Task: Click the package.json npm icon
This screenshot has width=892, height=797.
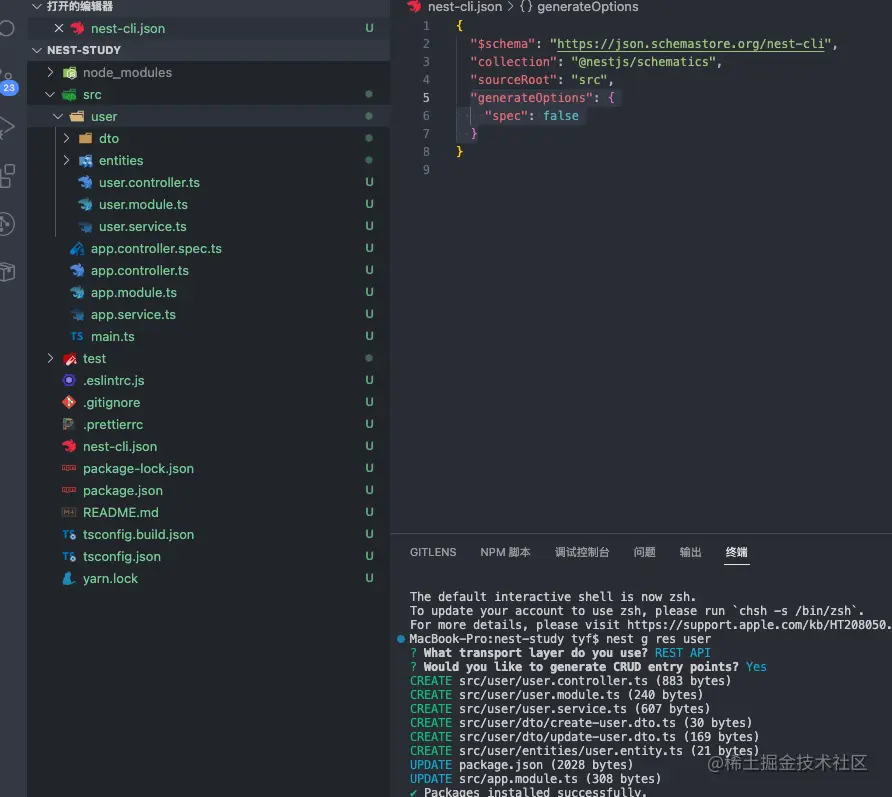Action: pos(69,490)
